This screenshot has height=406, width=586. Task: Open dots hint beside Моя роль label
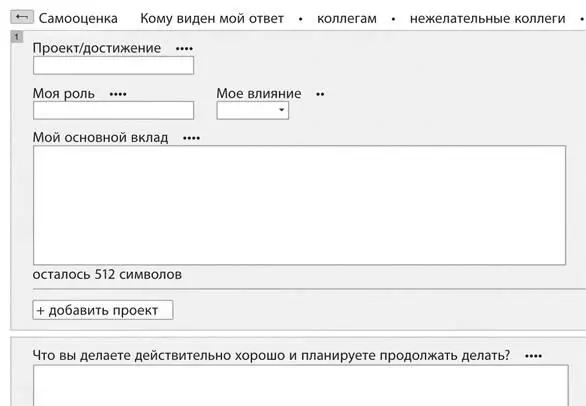[118, 94]
